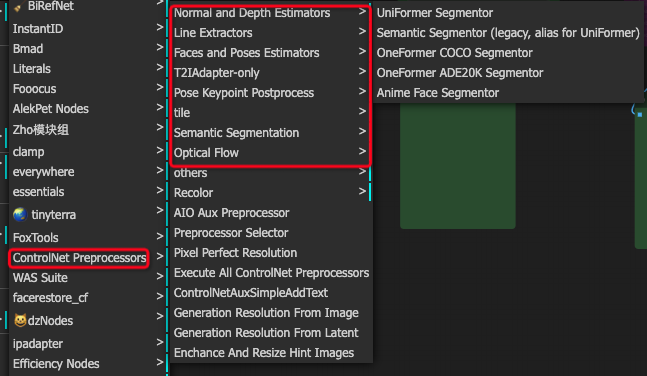Add Generation Resolution From Latent node
This screenshot has width=647, height=376.
tap(270, 333)
